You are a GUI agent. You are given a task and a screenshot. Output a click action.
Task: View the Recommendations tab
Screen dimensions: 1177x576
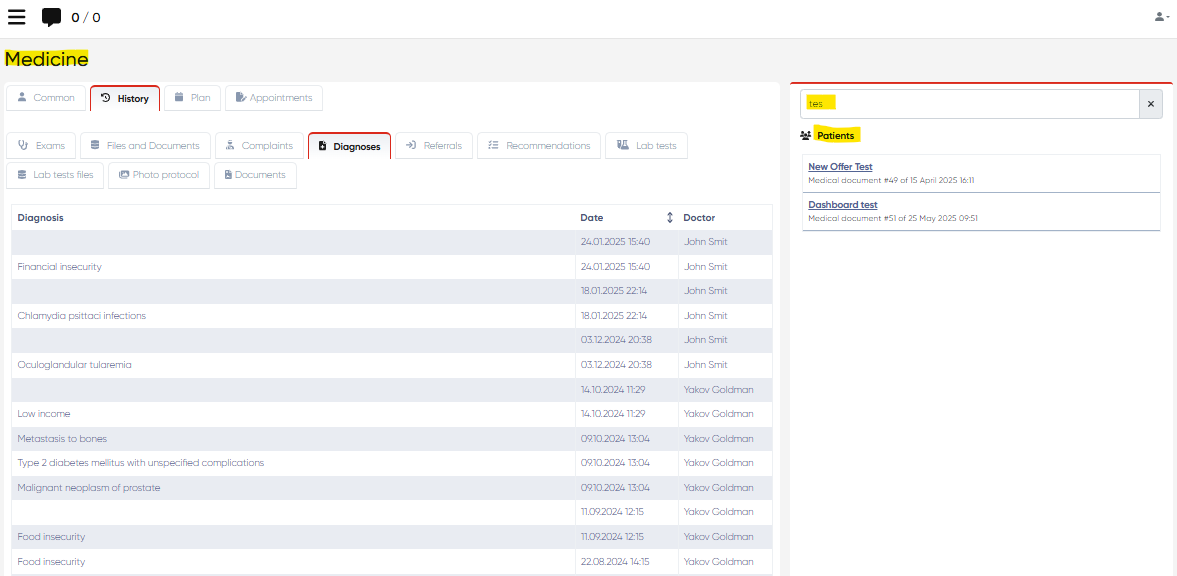click(538, 146)
